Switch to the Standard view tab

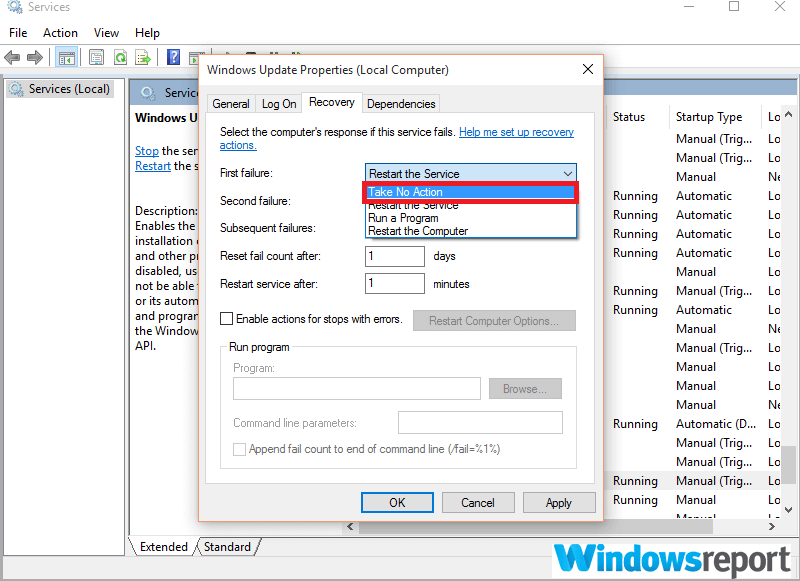228,547
